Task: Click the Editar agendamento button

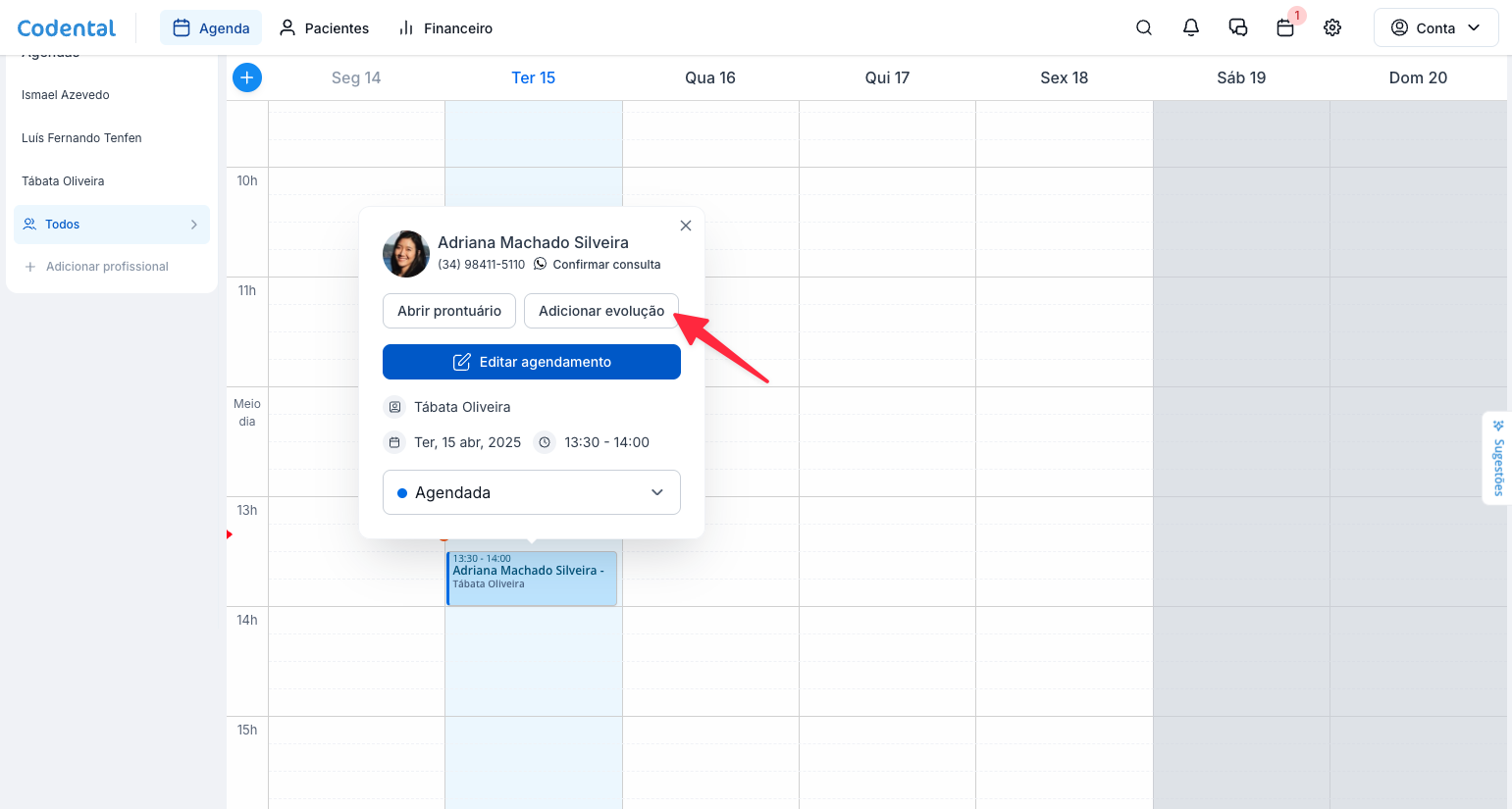Action: [532, 362]
